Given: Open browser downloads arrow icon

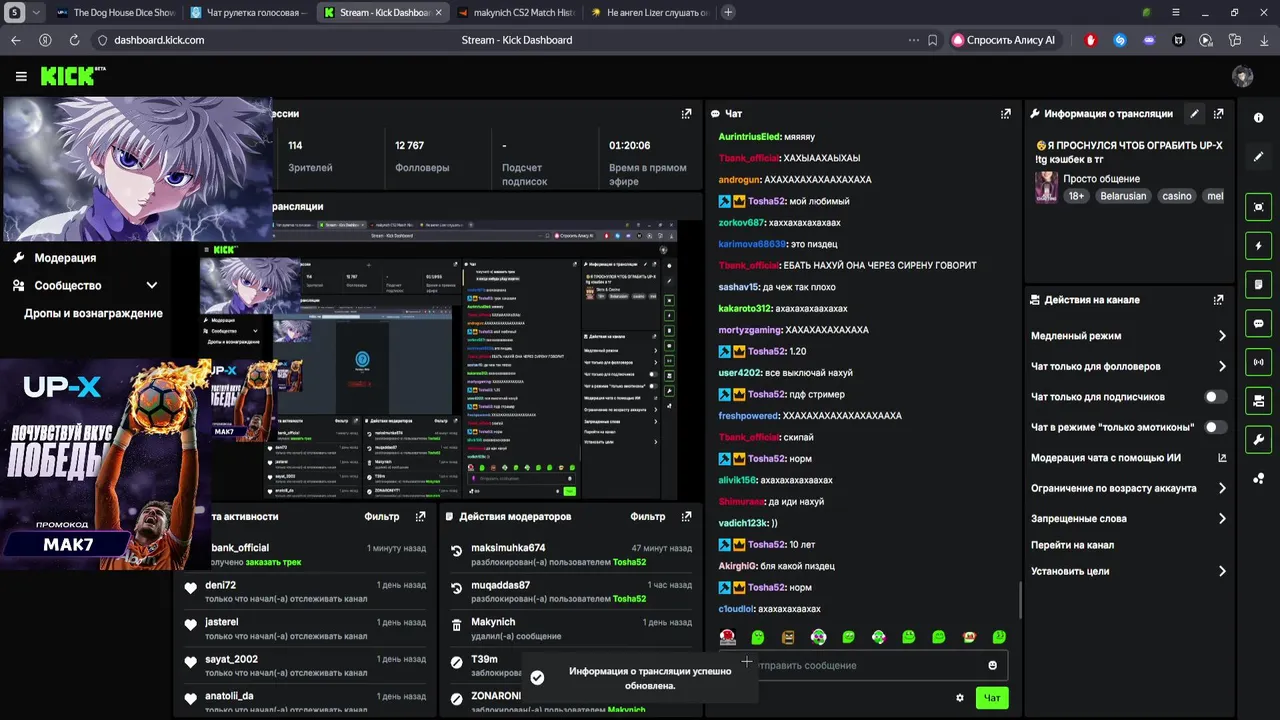Looking at the screenshot, I should pyautogui.click(x=1264, y=40).
